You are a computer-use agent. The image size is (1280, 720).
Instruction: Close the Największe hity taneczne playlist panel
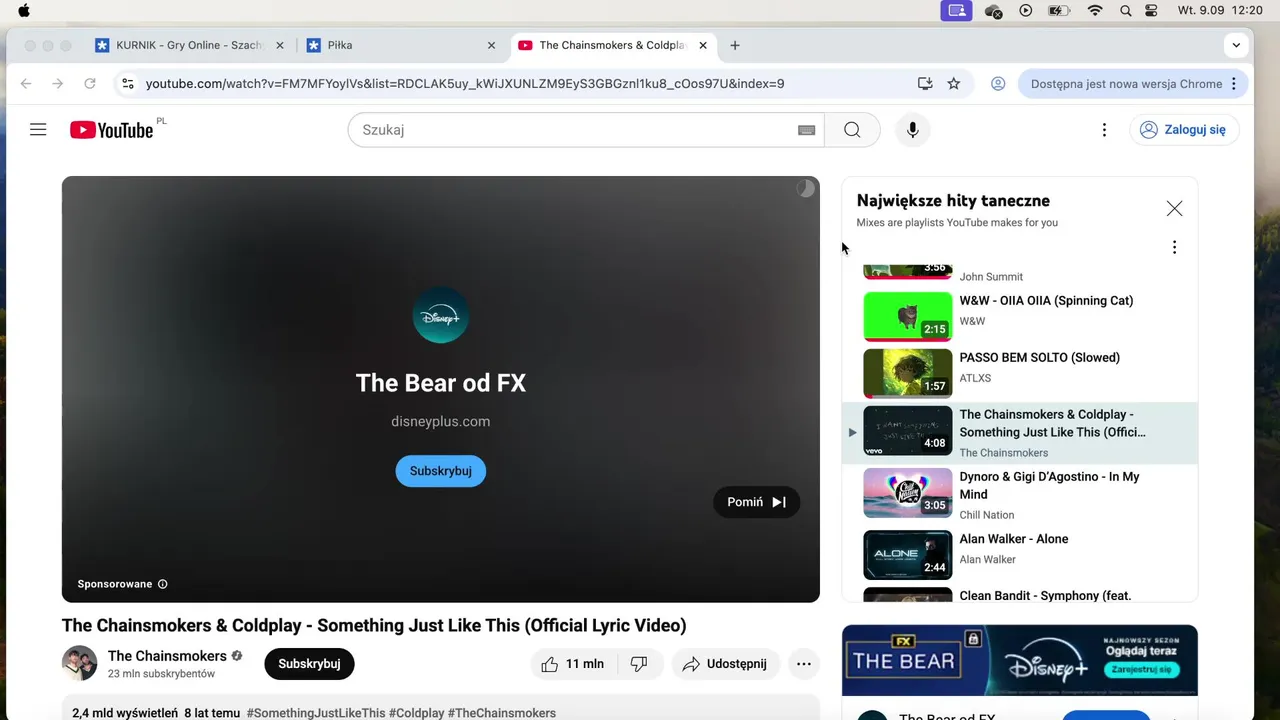(x=1174, y=208)
